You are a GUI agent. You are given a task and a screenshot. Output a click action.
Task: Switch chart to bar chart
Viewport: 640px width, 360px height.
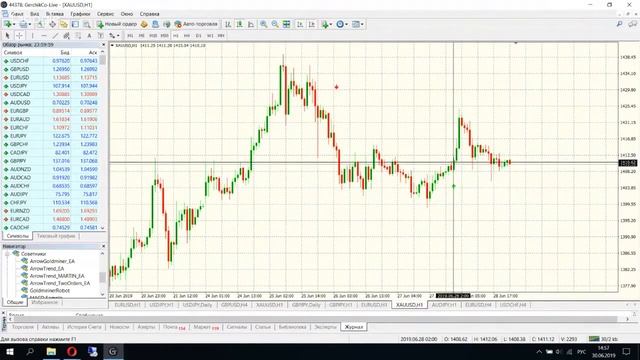pos(228,24)
